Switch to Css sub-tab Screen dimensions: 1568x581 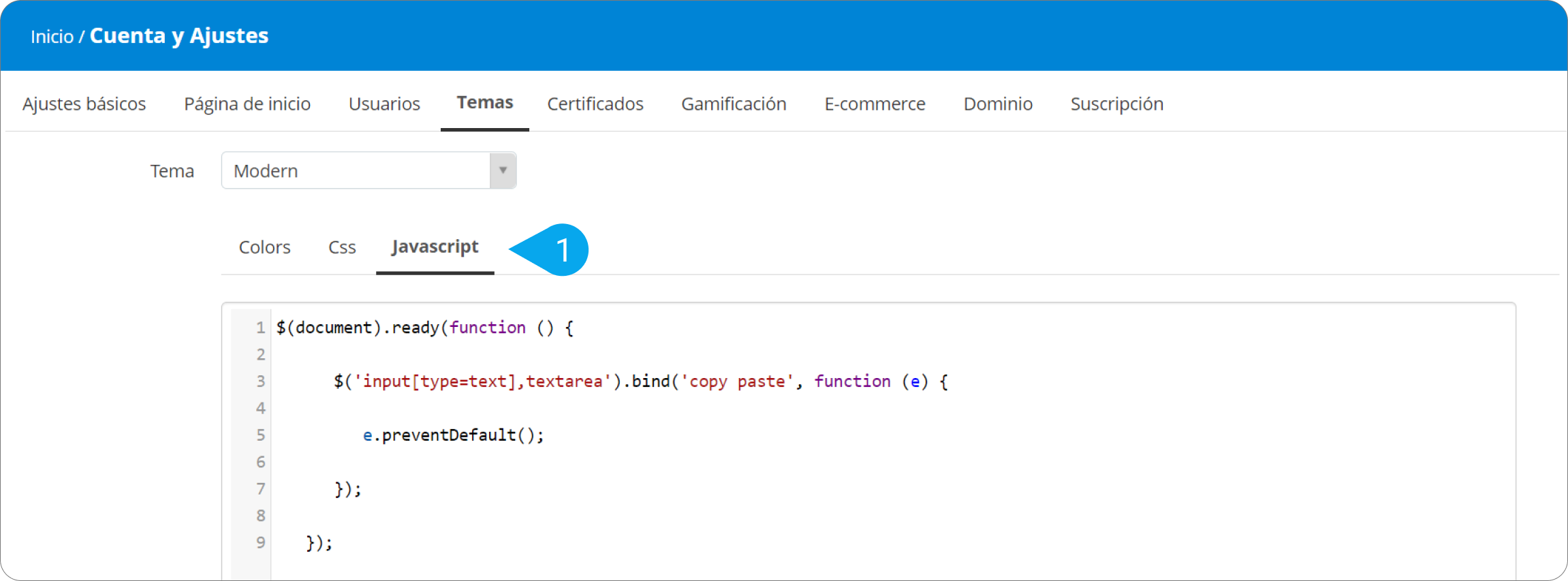[x=342, y=247]
